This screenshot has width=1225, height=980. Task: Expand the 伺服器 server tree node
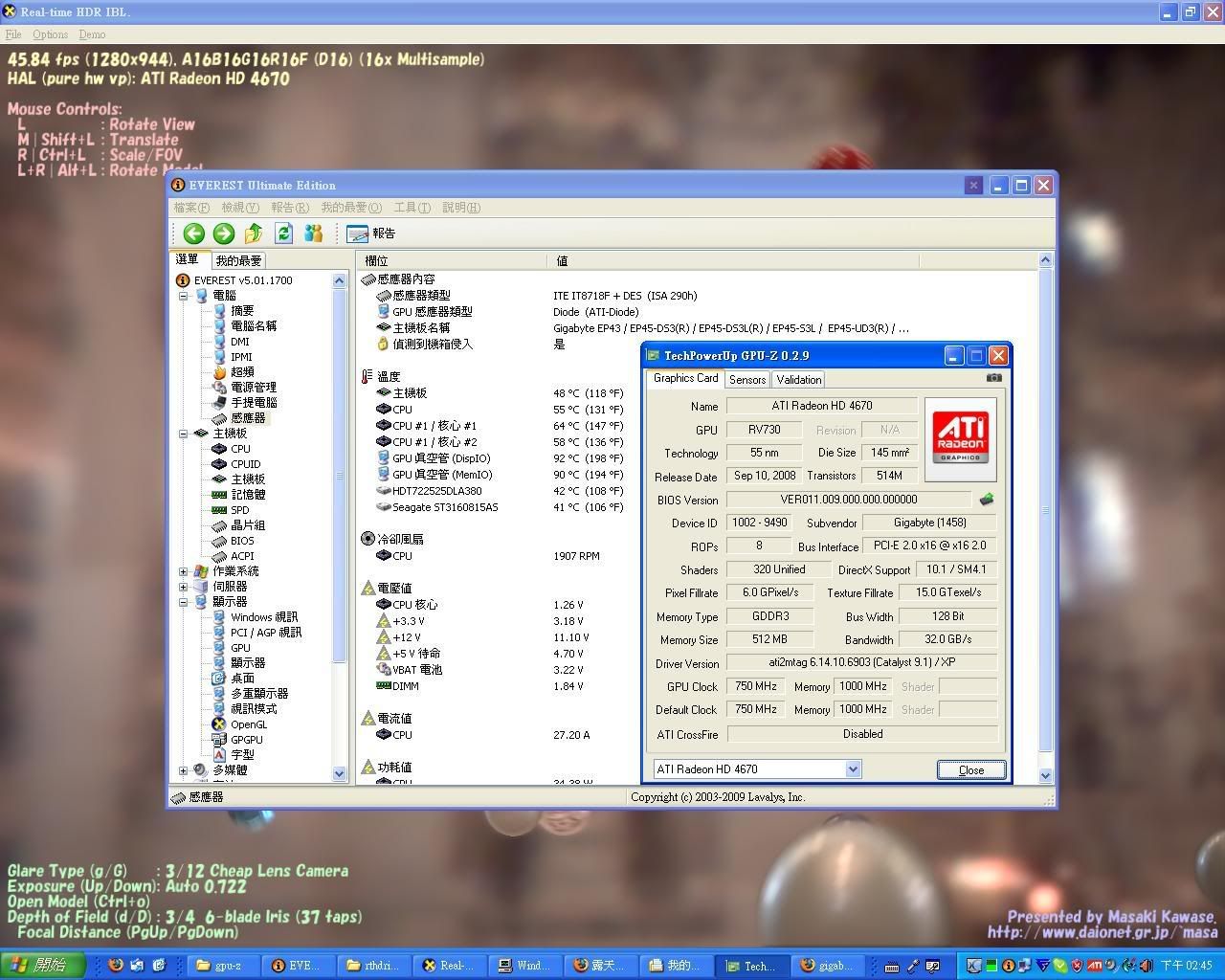pos(184,587)
